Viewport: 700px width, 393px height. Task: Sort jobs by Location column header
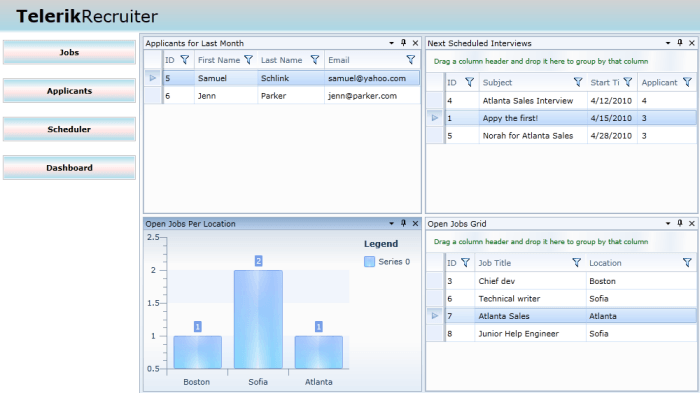coord(605,263)
